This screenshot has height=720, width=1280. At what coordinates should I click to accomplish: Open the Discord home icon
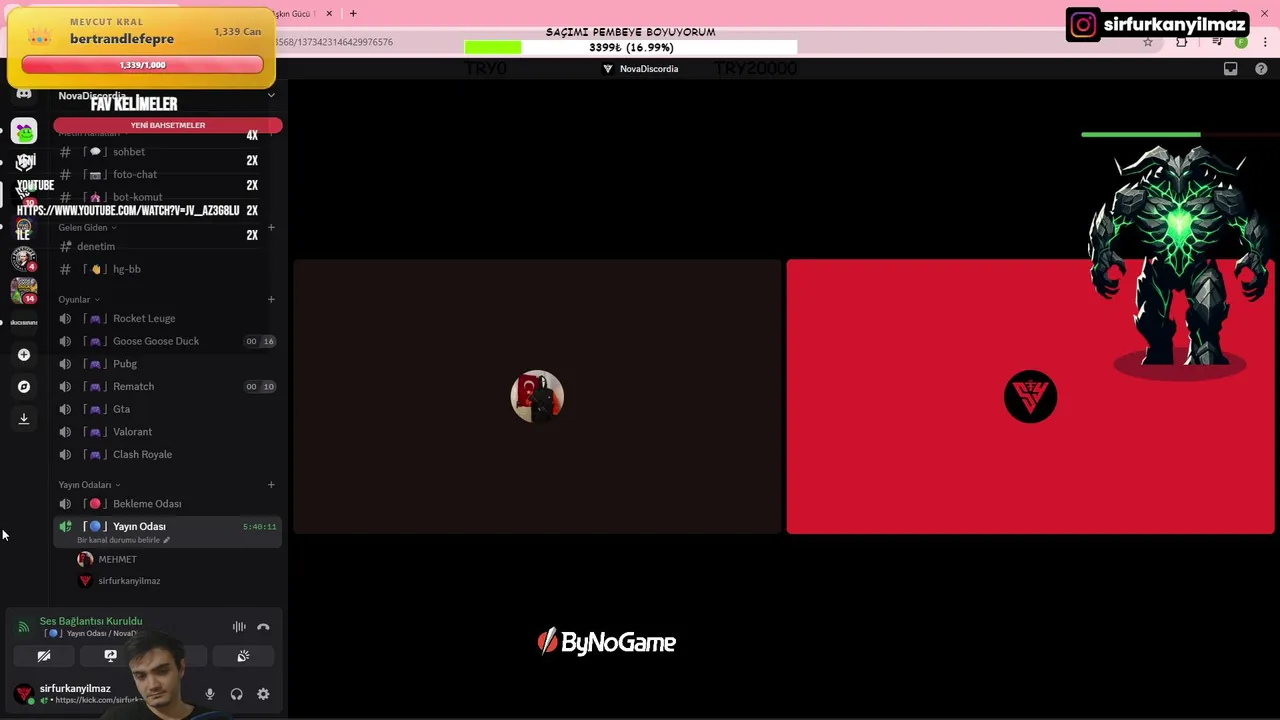(x=24, y=93)
